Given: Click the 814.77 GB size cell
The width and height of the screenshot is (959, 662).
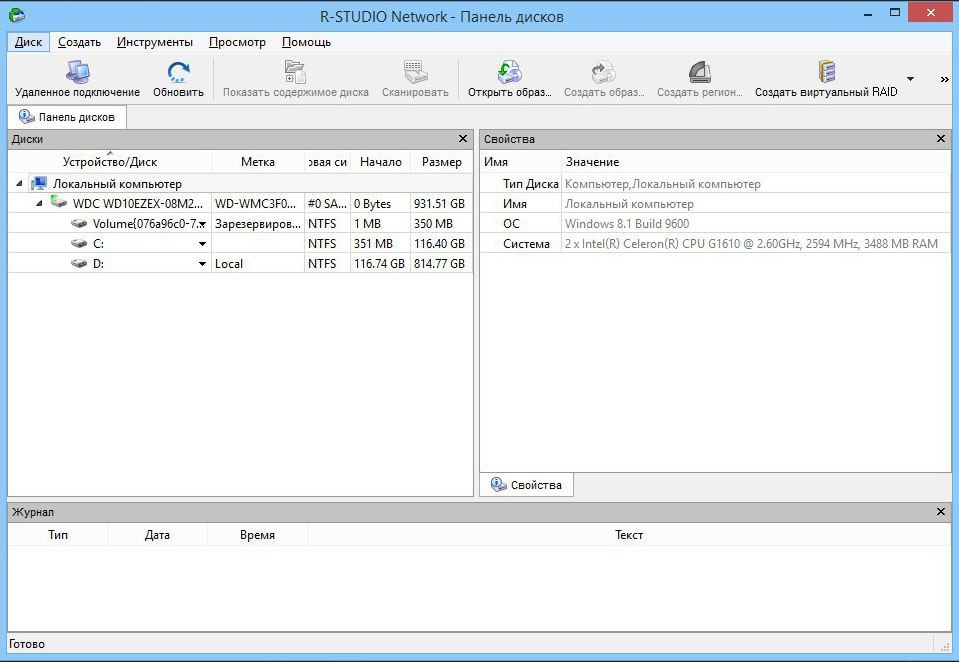Looking at the screenshot, I should [439, 264].
